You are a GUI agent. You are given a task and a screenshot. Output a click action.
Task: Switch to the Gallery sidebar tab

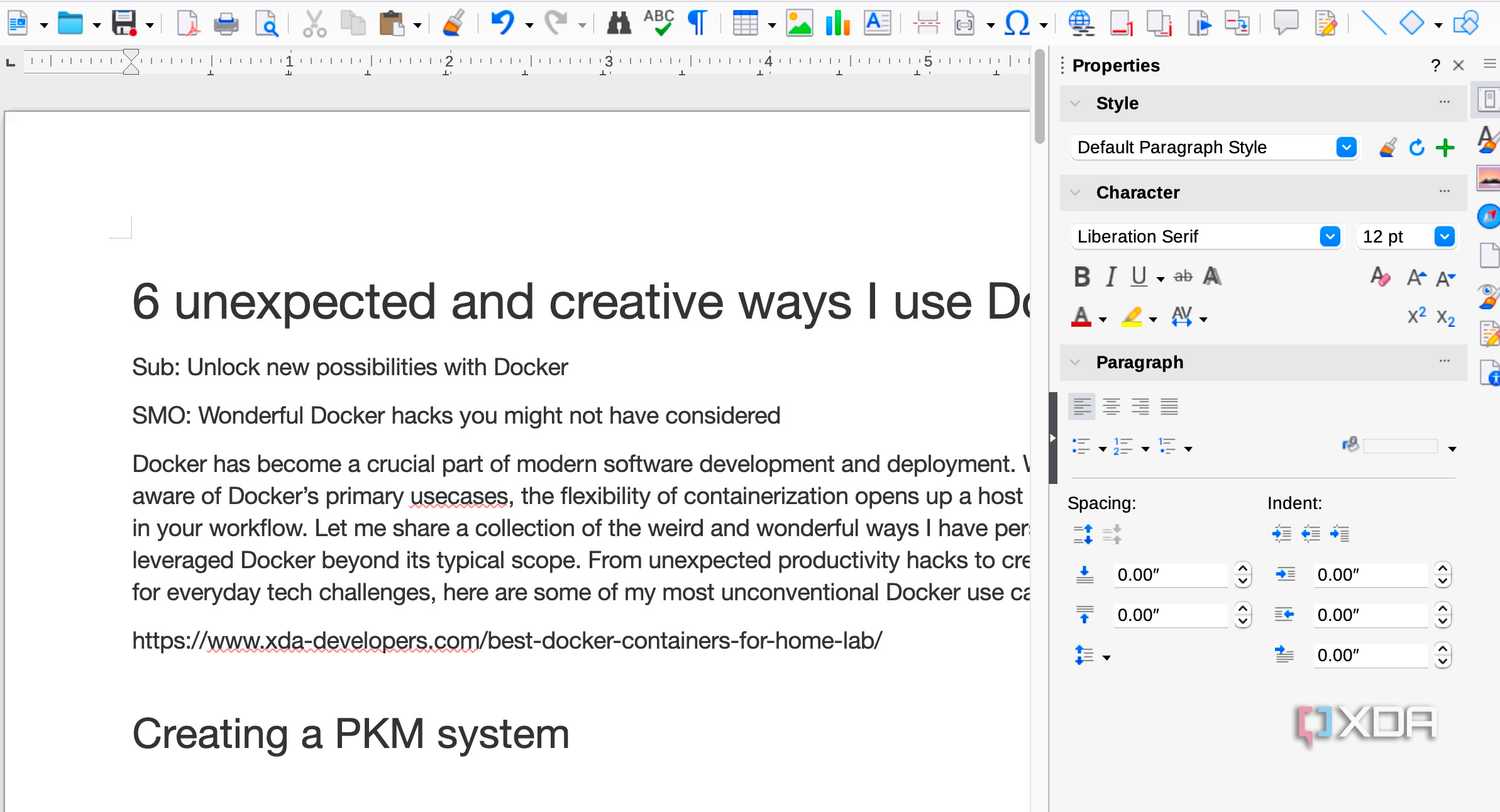tap(1488, 177)
